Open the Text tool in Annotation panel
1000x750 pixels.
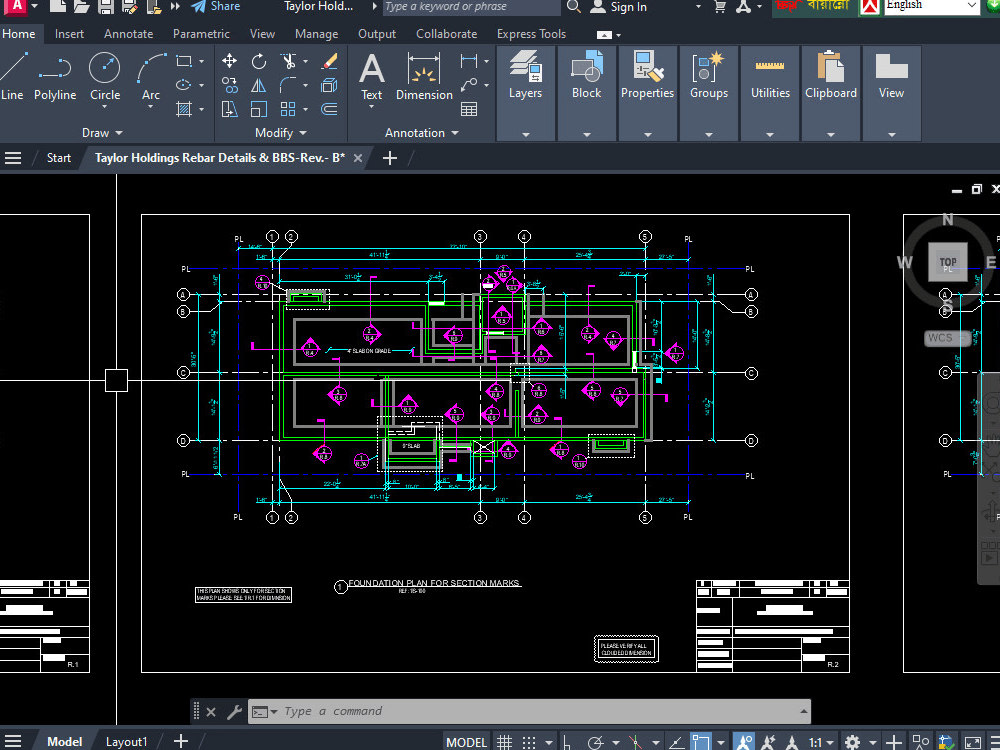(x=371, y=72)
